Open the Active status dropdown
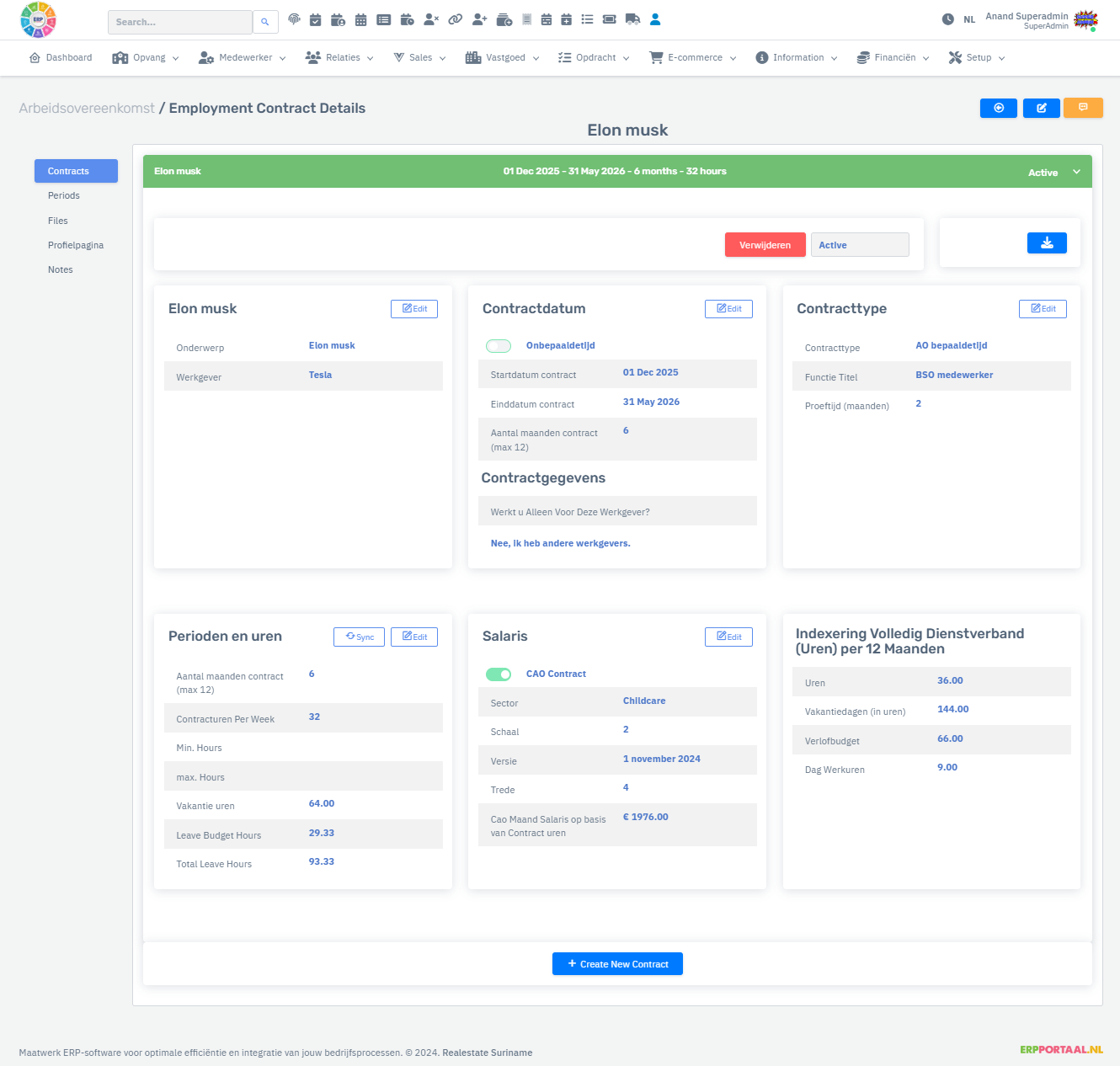This screenshot has width=1120, height=1066. coord(859,245)
